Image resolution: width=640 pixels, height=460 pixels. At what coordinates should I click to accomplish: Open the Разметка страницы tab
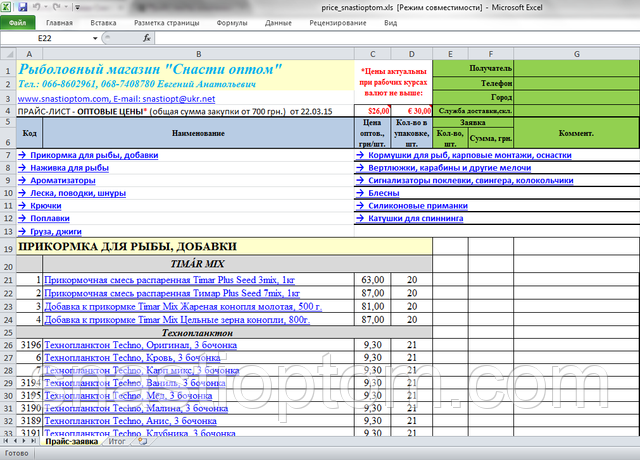pos(167,23)
